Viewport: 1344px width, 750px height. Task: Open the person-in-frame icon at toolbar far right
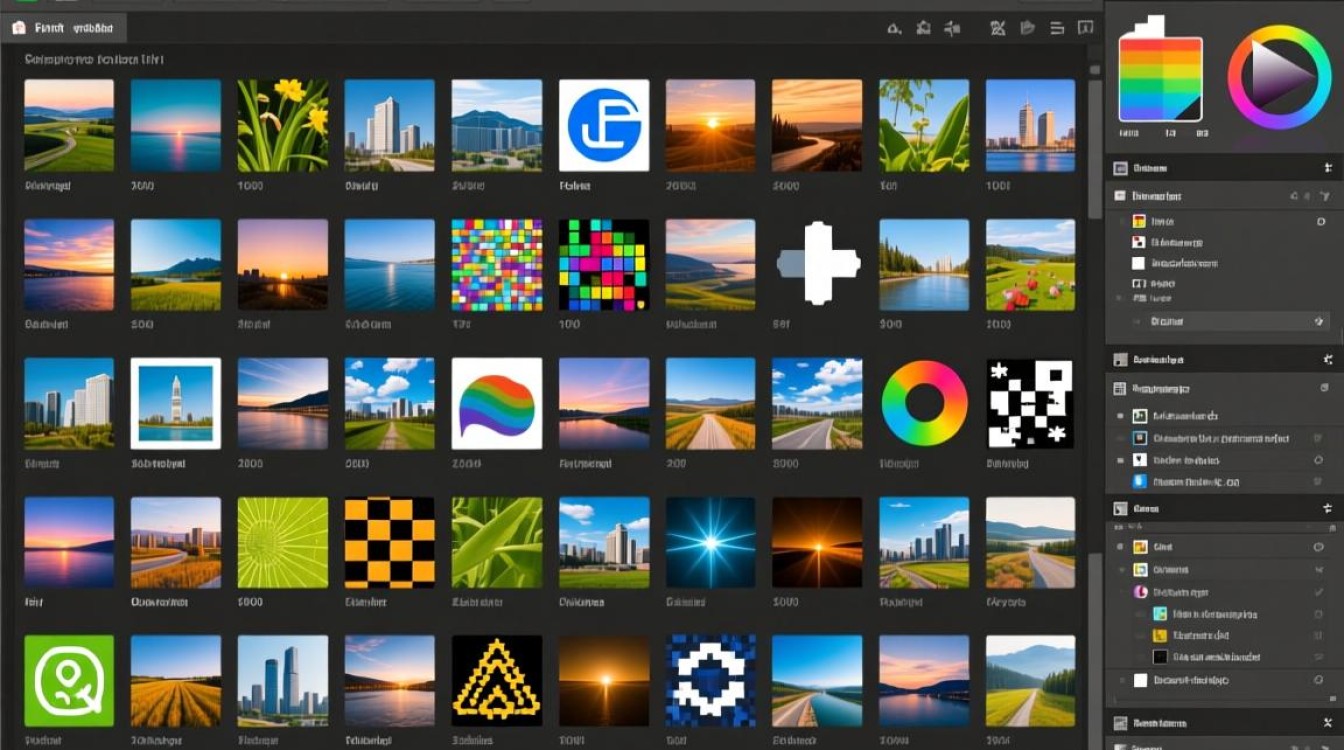pyautogui.click(x=1086, y=29)
